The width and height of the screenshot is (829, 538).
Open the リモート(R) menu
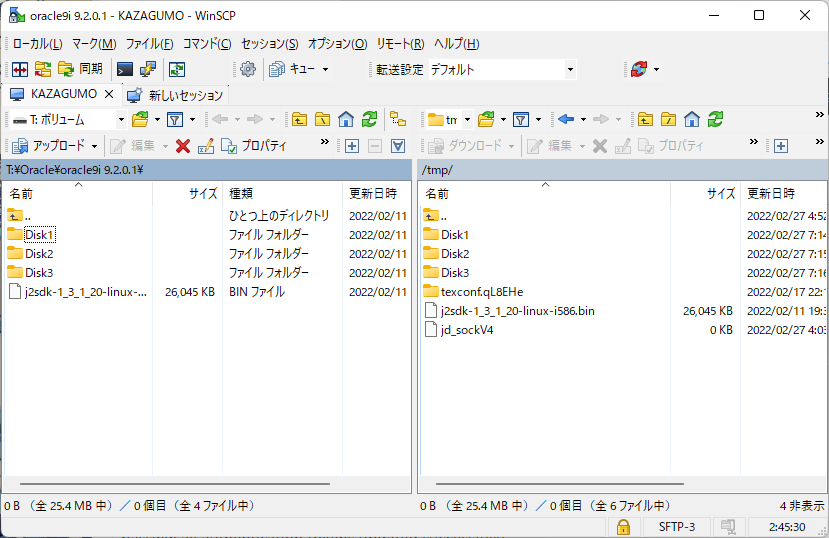tap(400, 44)
